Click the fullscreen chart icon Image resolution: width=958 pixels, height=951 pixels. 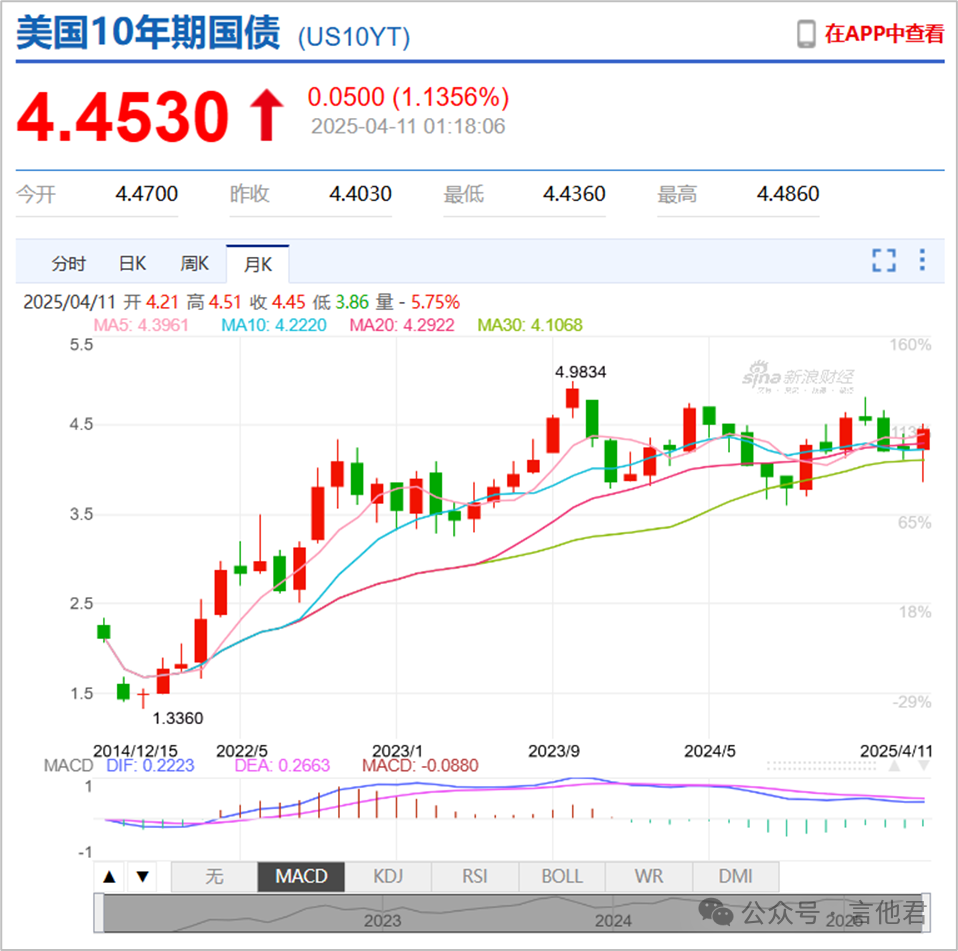pyautogui.click(x=884, y=261)
